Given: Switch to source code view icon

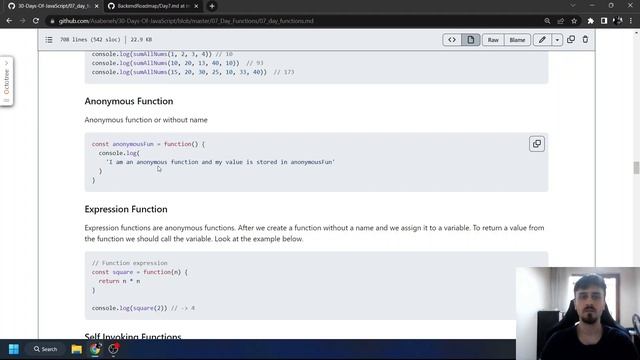Looking at the screenshot, I should point(452,40).
